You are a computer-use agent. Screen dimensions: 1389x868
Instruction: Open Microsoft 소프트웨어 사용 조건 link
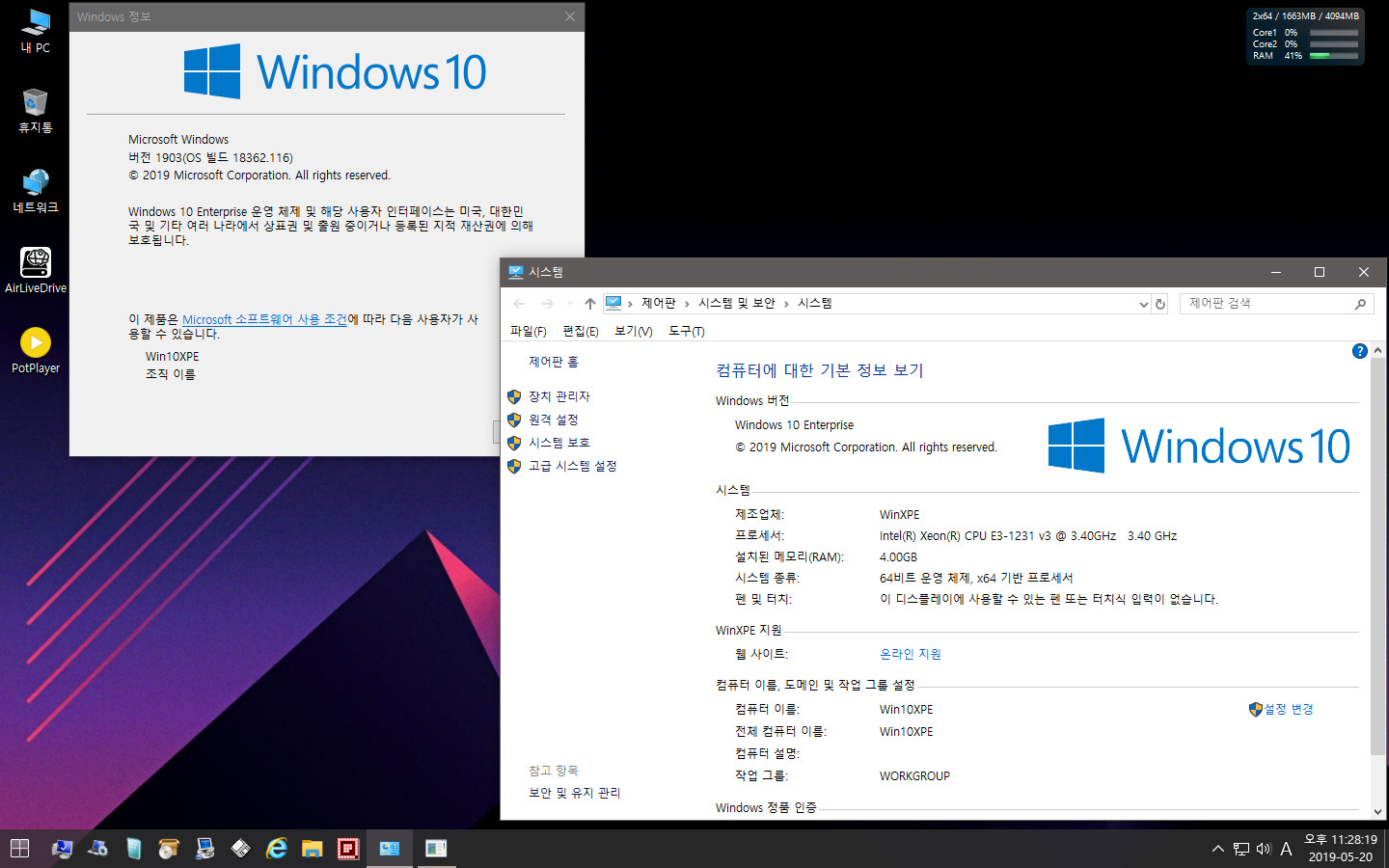264,319
